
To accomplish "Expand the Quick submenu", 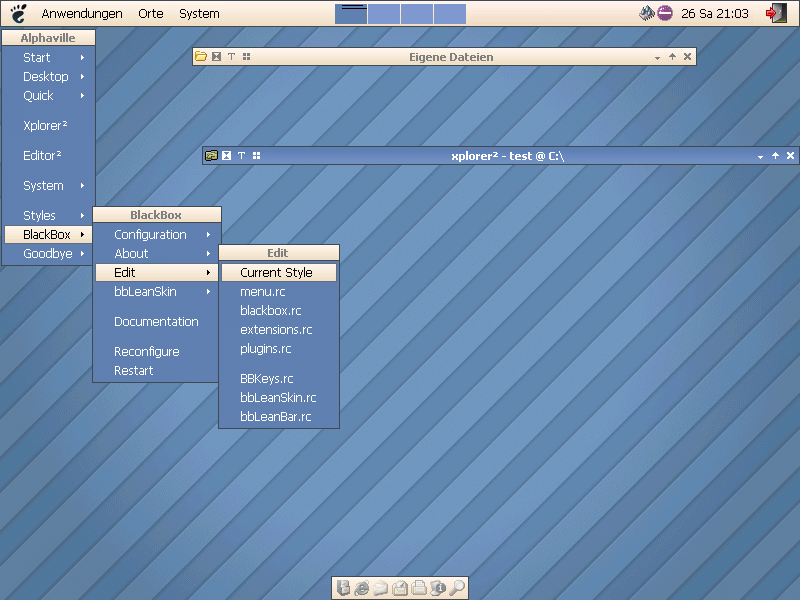I will (49, 95).
